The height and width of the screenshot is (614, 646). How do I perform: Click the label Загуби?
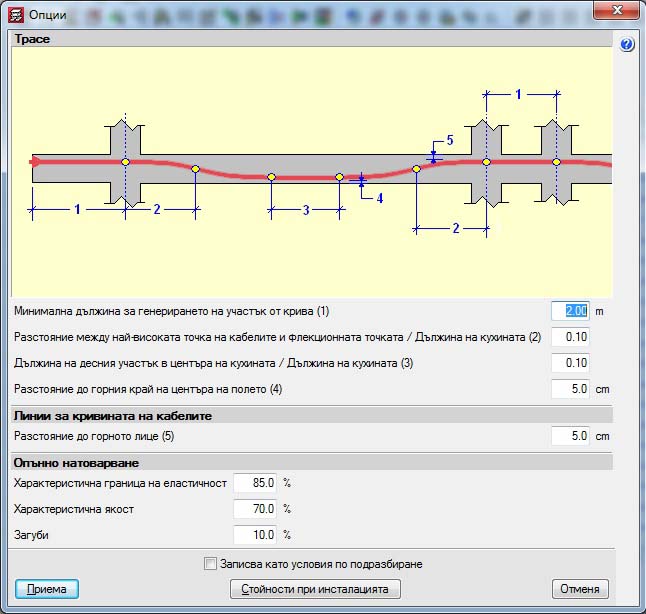[x=31, y=535]
